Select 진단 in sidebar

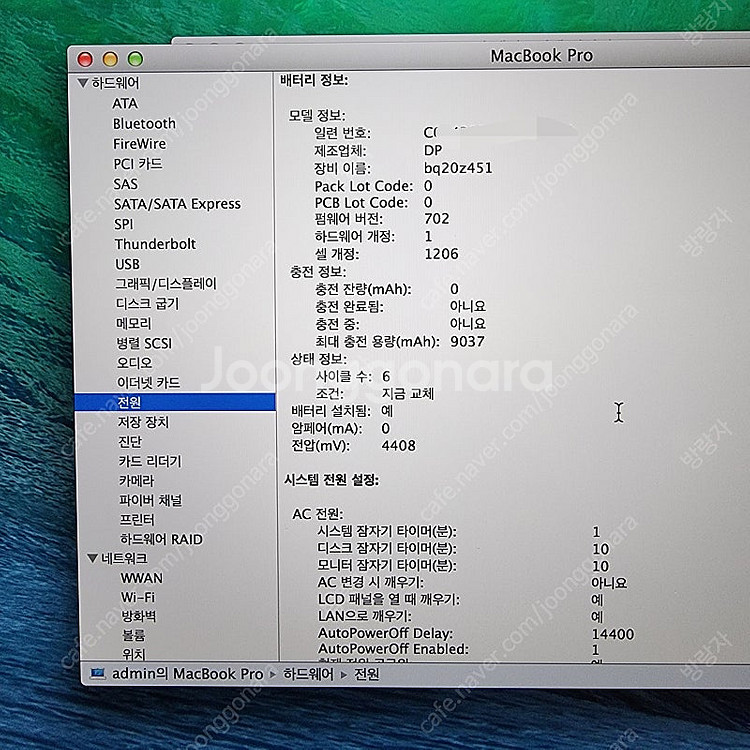(130, 441)
